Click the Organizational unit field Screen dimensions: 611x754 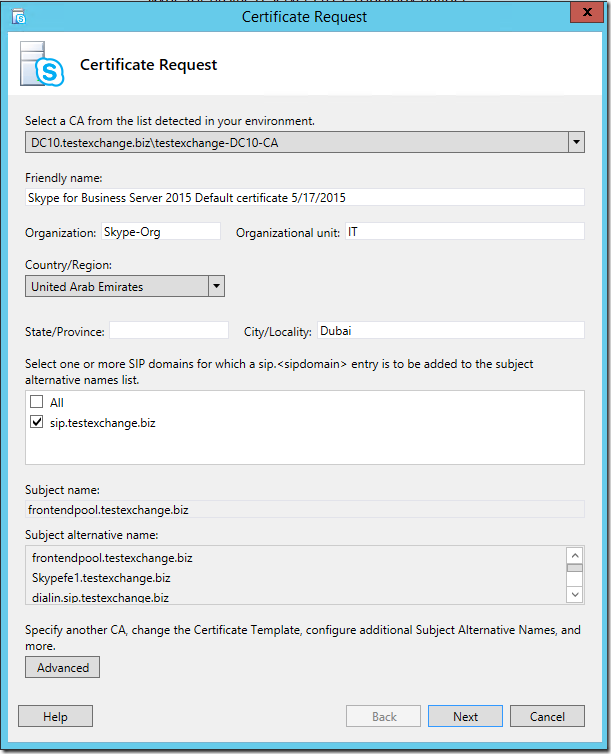click(465, 232)
